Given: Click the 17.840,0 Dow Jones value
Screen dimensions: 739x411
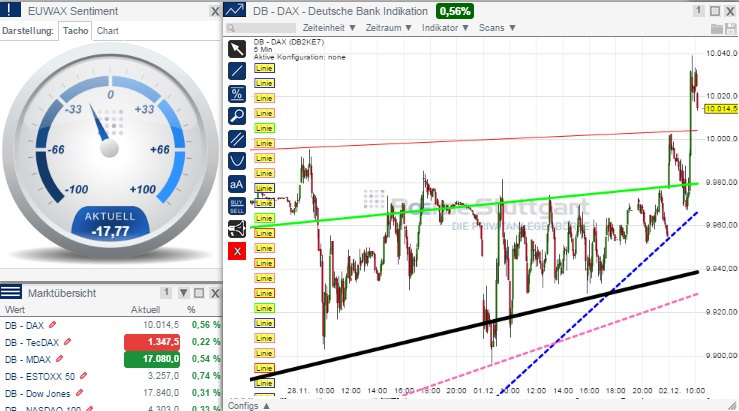Looking at the screenshot, I should coord(161,393).
